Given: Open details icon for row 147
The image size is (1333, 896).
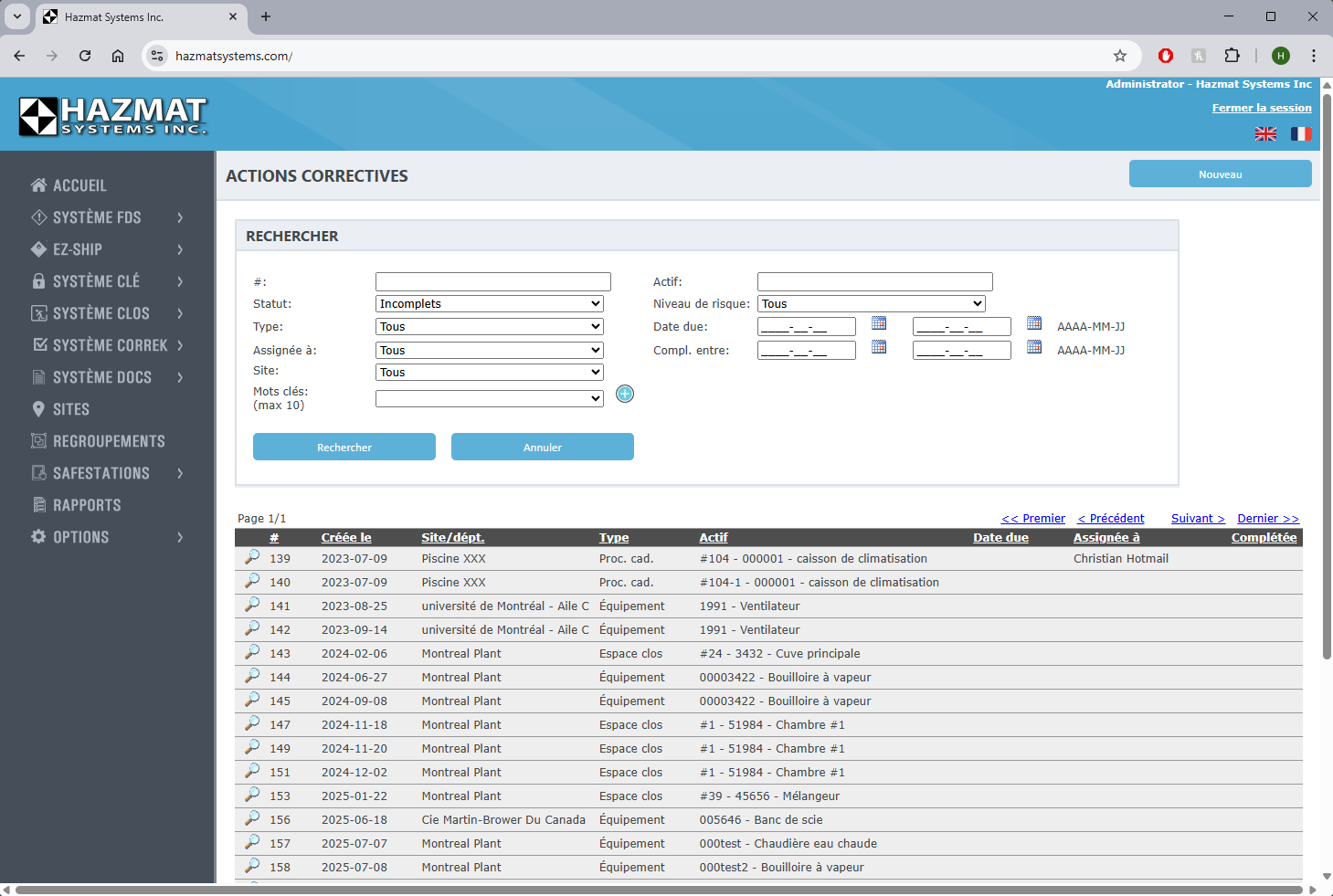Looking at the screenshot, I should [x=252, y=723].
